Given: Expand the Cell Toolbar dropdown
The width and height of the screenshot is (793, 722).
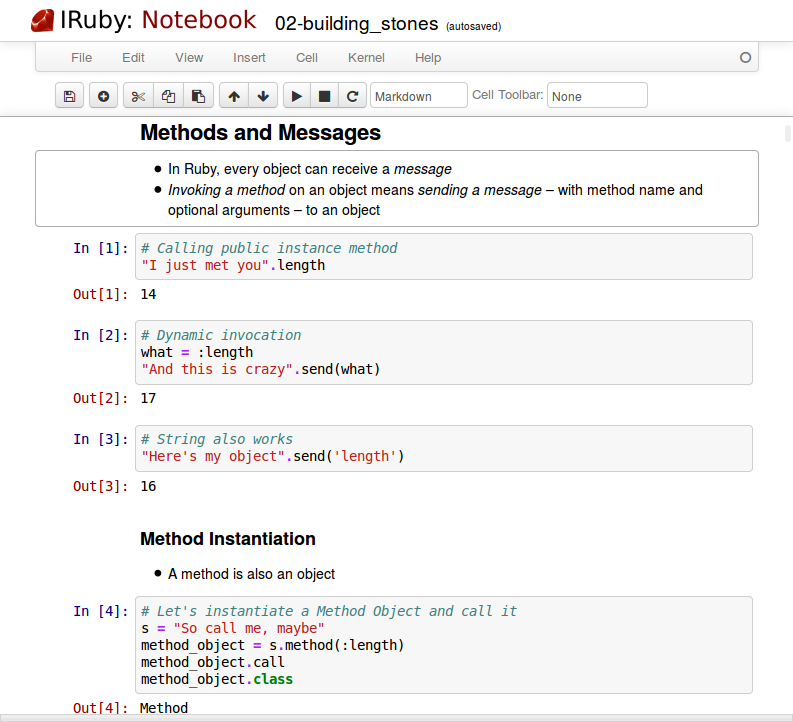Looking at the screenshot, I should [x=597, y=96].
